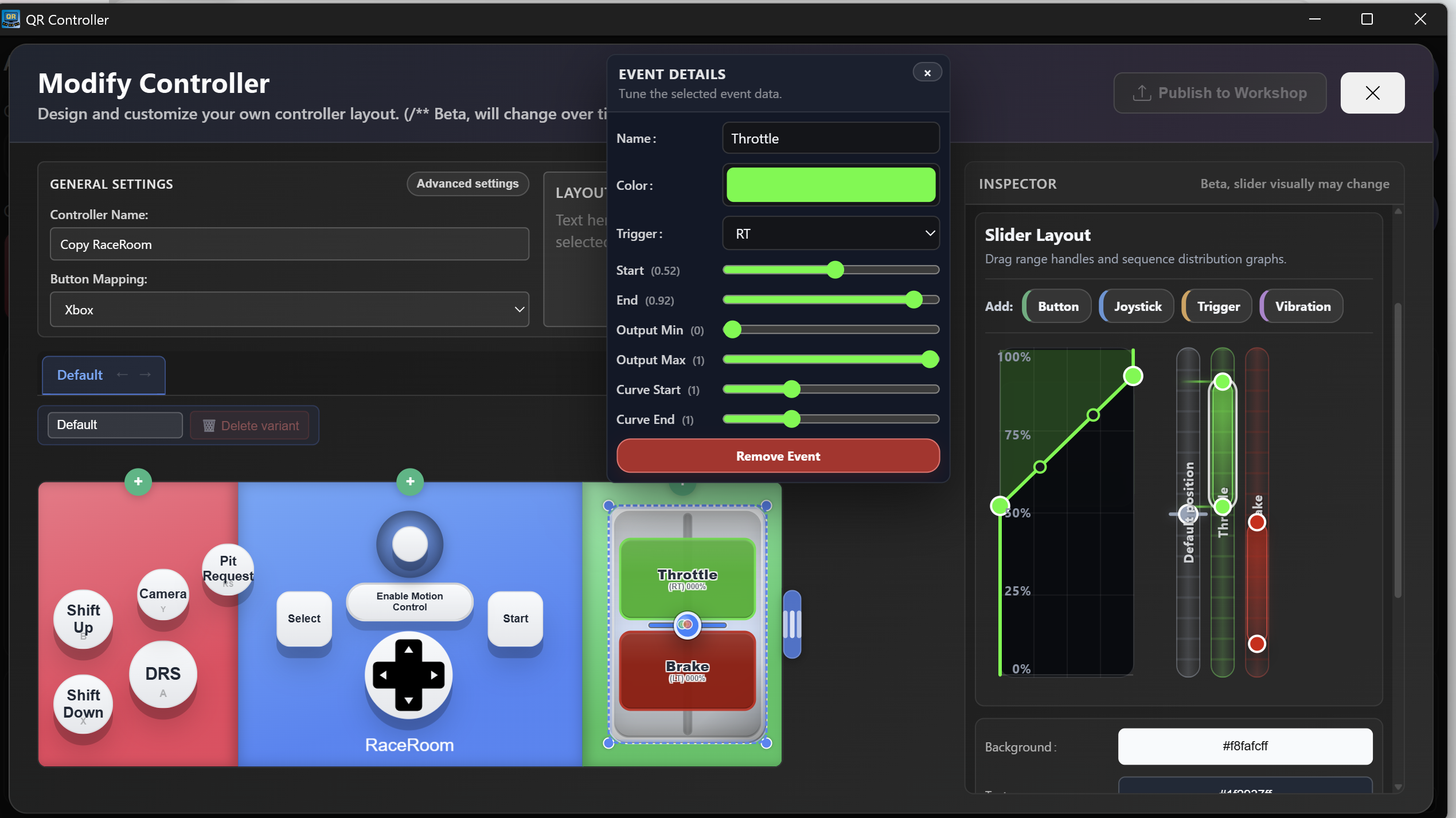Click the Enable Motion Control button
Screen dimensions: 1456x818
[409, 602]
